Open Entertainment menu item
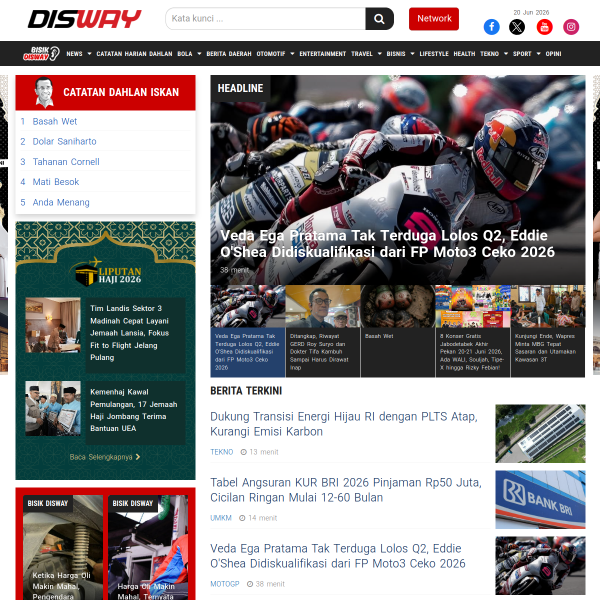Image resolution: width=600 pixels, height=600 pixels. [323, 54]
